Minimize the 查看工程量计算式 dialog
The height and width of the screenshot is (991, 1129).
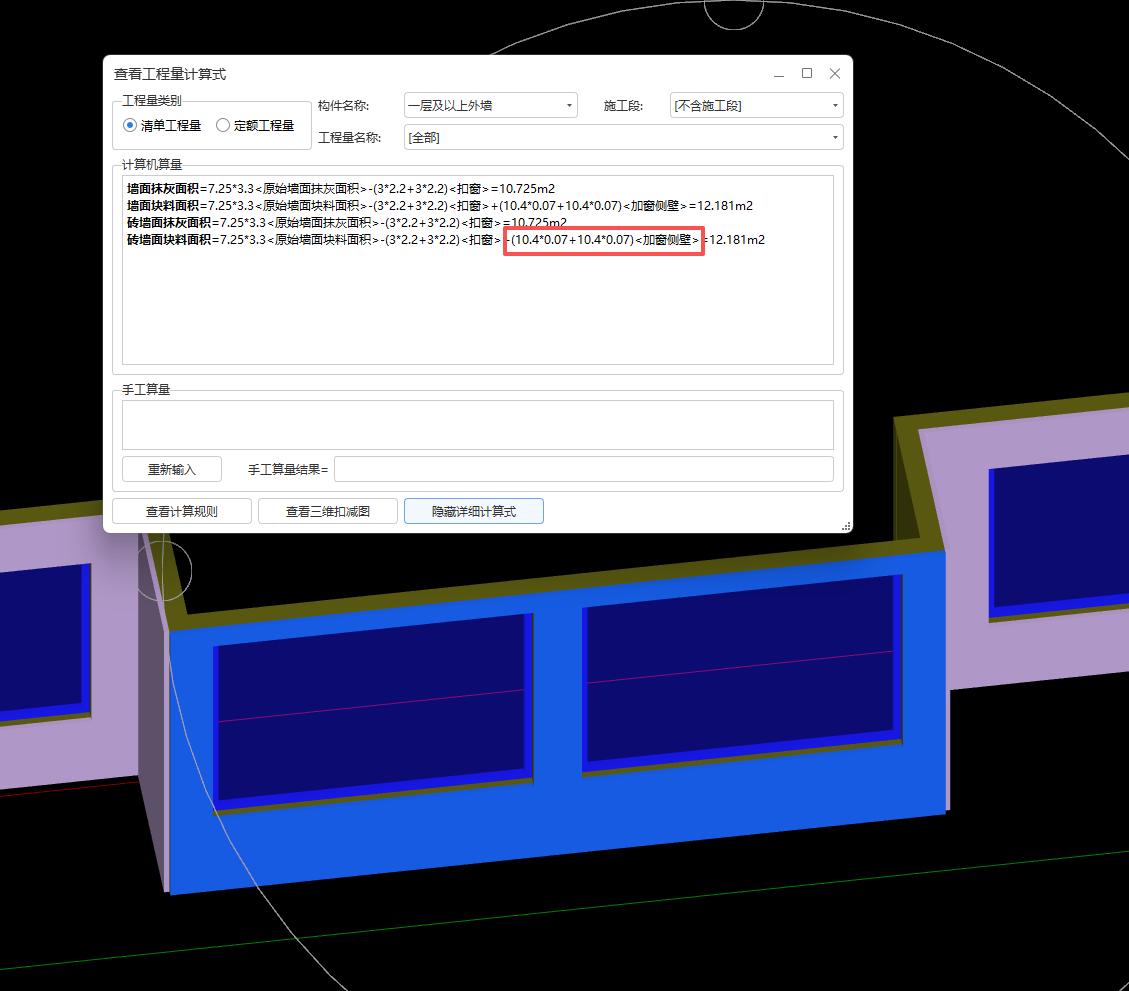778,73
